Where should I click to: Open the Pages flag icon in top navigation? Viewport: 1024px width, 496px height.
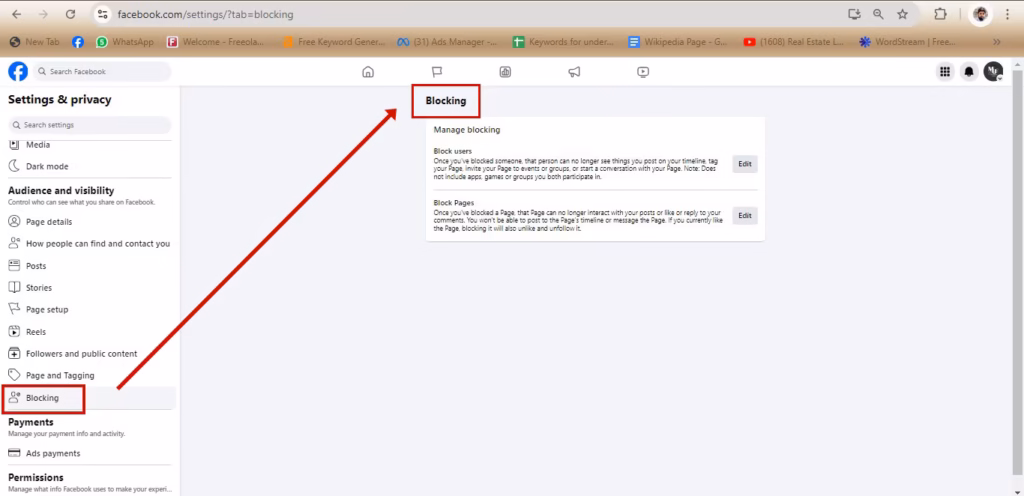click(x=437, y=72)
